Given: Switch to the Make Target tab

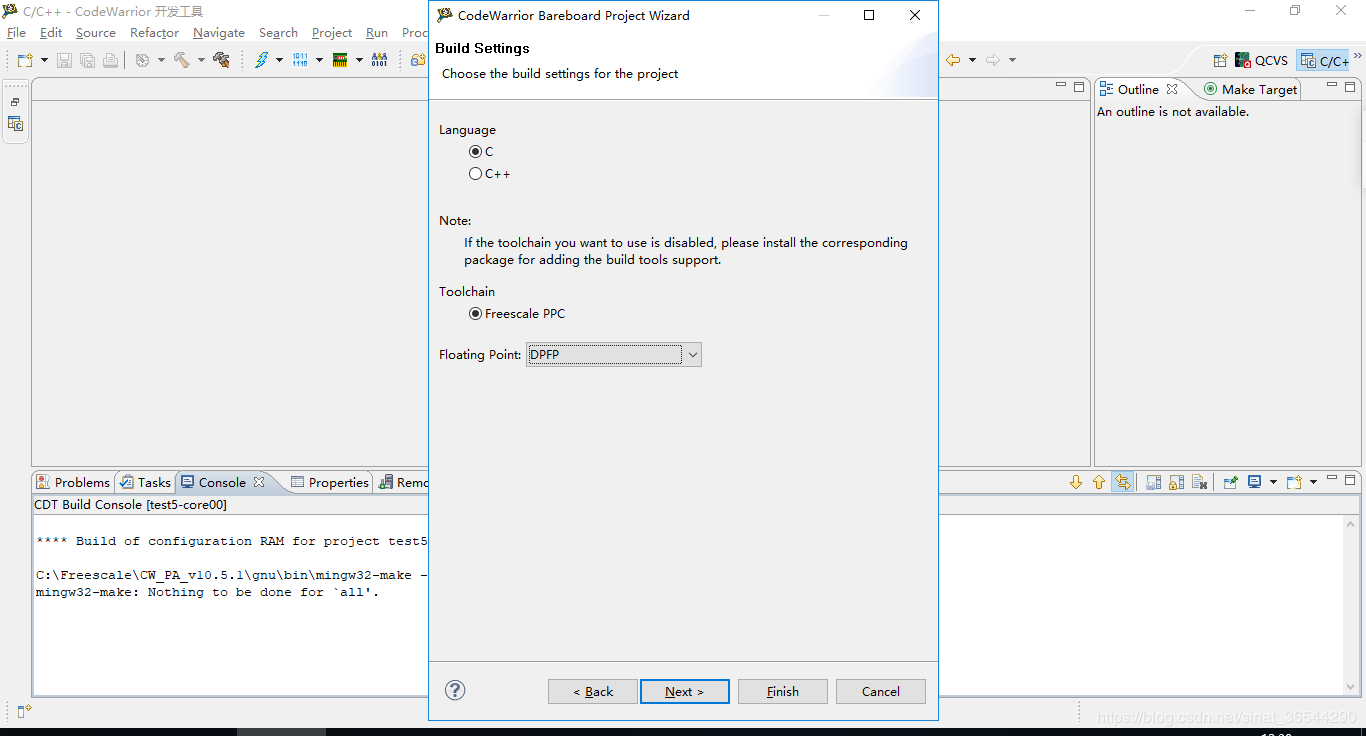Looking at the screenshot, I should pos(1250,89).
